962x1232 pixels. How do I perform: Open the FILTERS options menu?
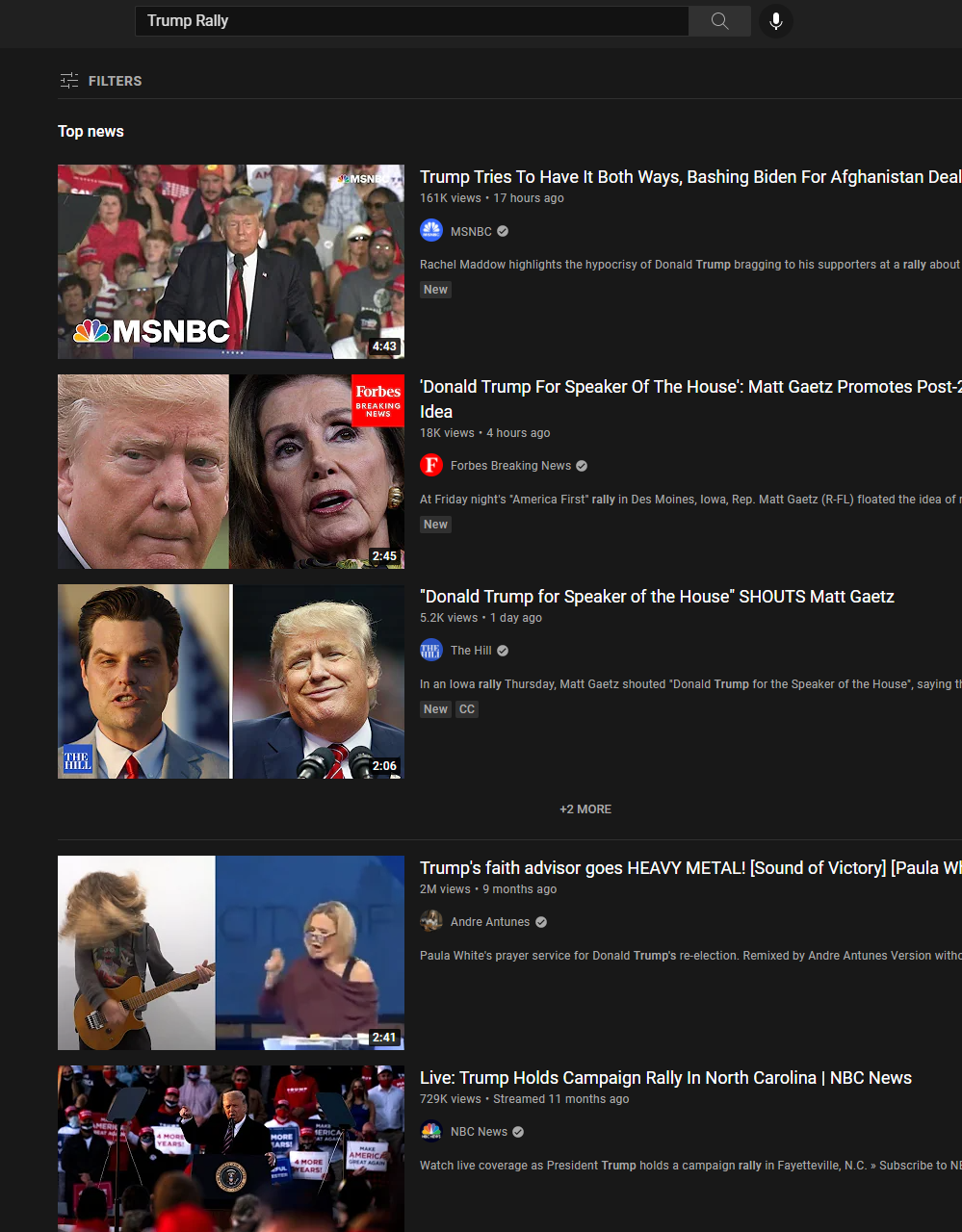tap(100, 81)
